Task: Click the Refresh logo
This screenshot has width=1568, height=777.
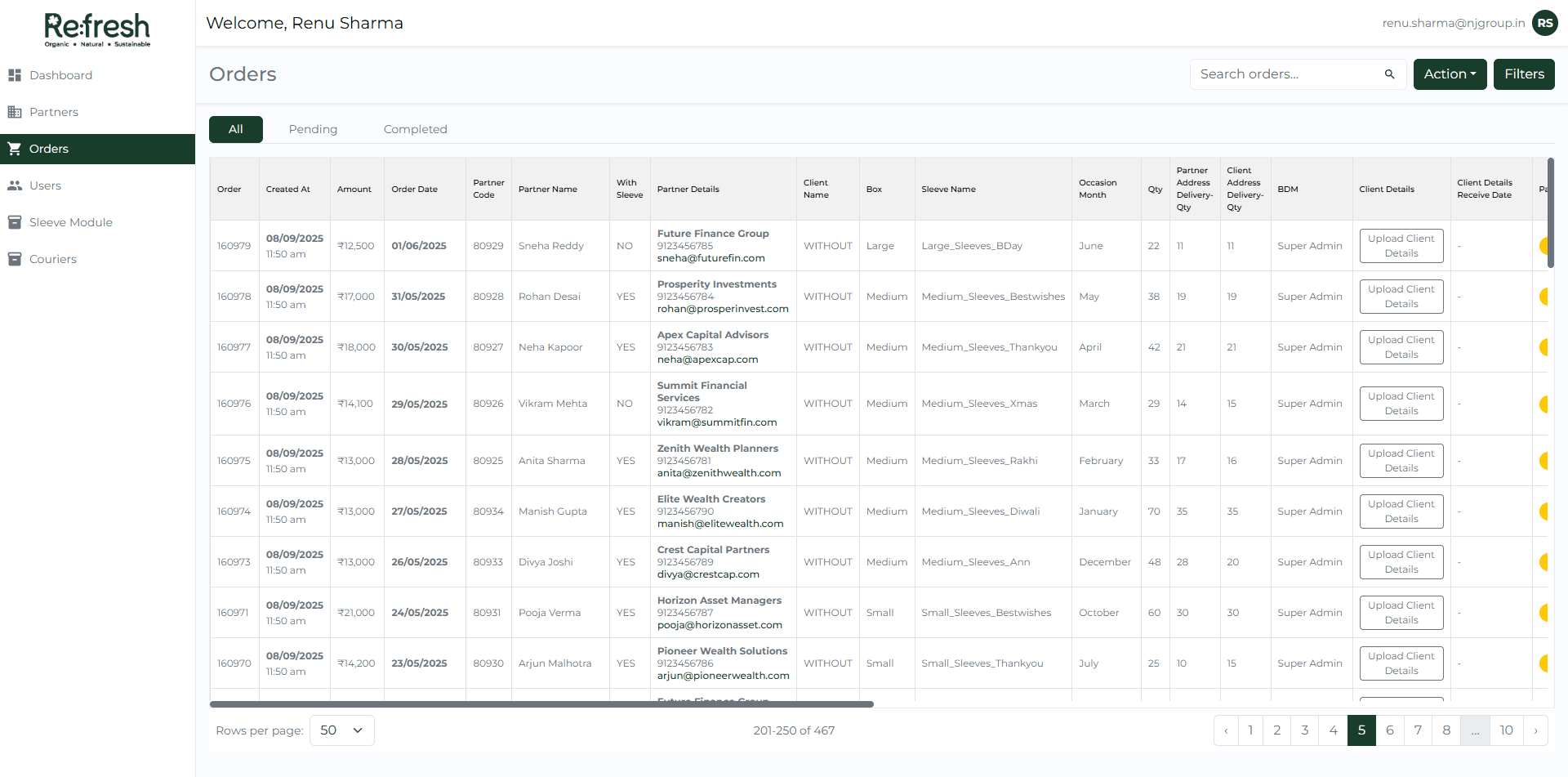Action: pos(97,30)
